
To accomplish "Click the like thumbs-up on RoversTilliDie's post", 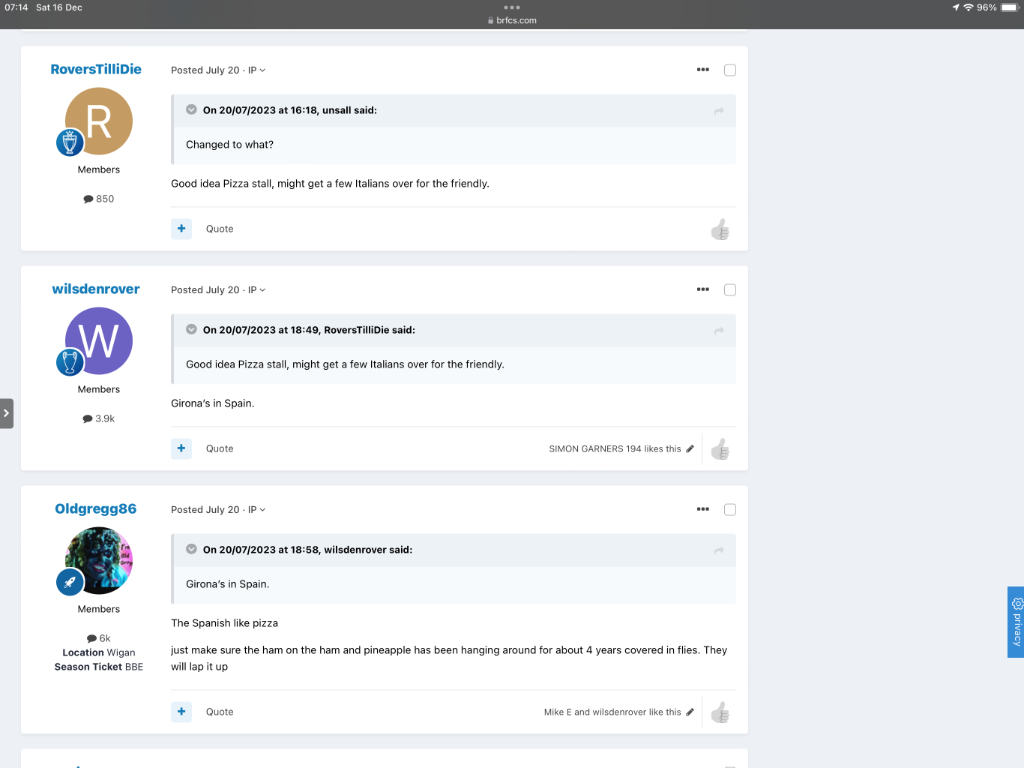I will click(720, 230).
